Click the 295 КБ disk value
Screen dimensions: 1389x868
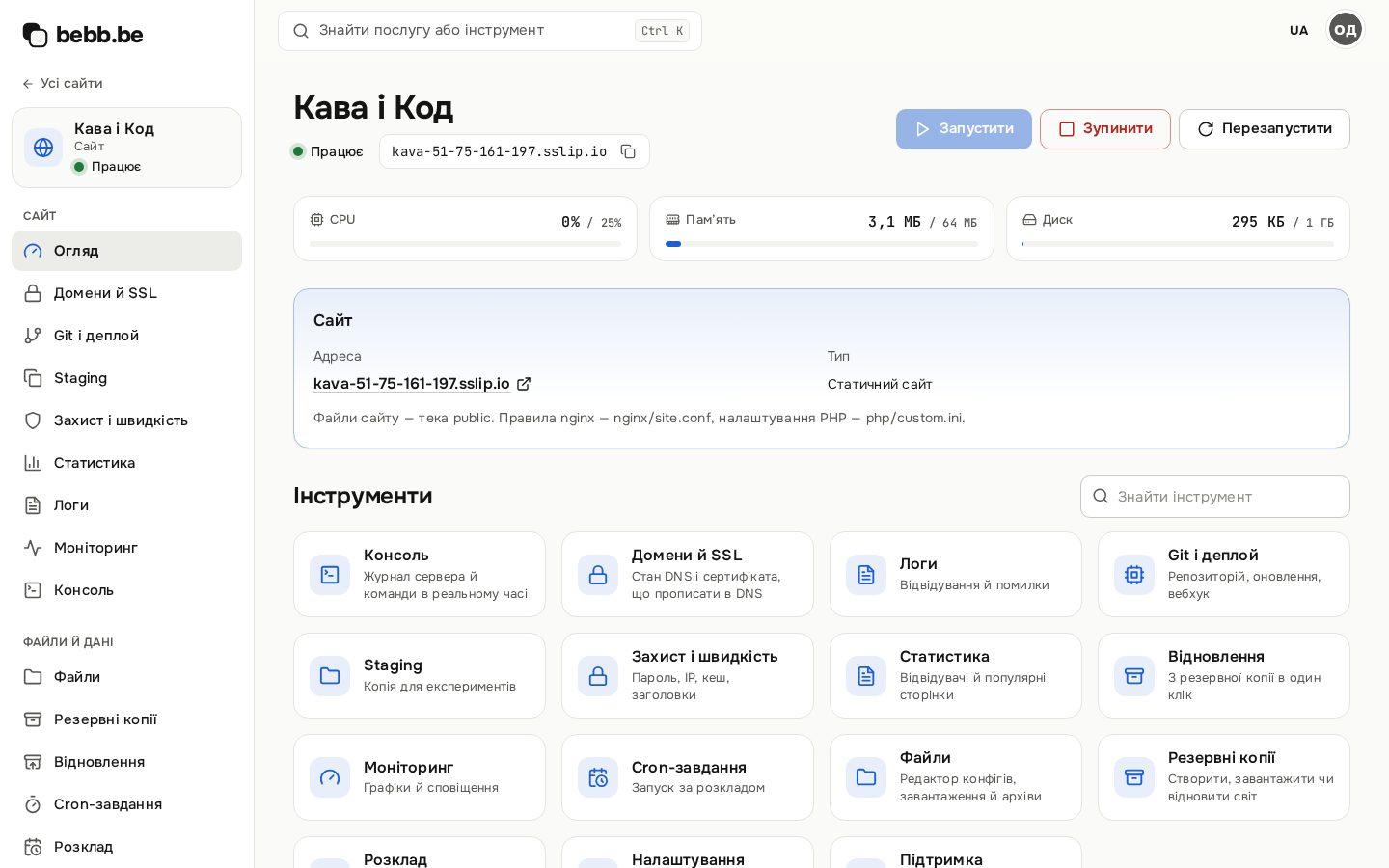[x=1258, y=222]
